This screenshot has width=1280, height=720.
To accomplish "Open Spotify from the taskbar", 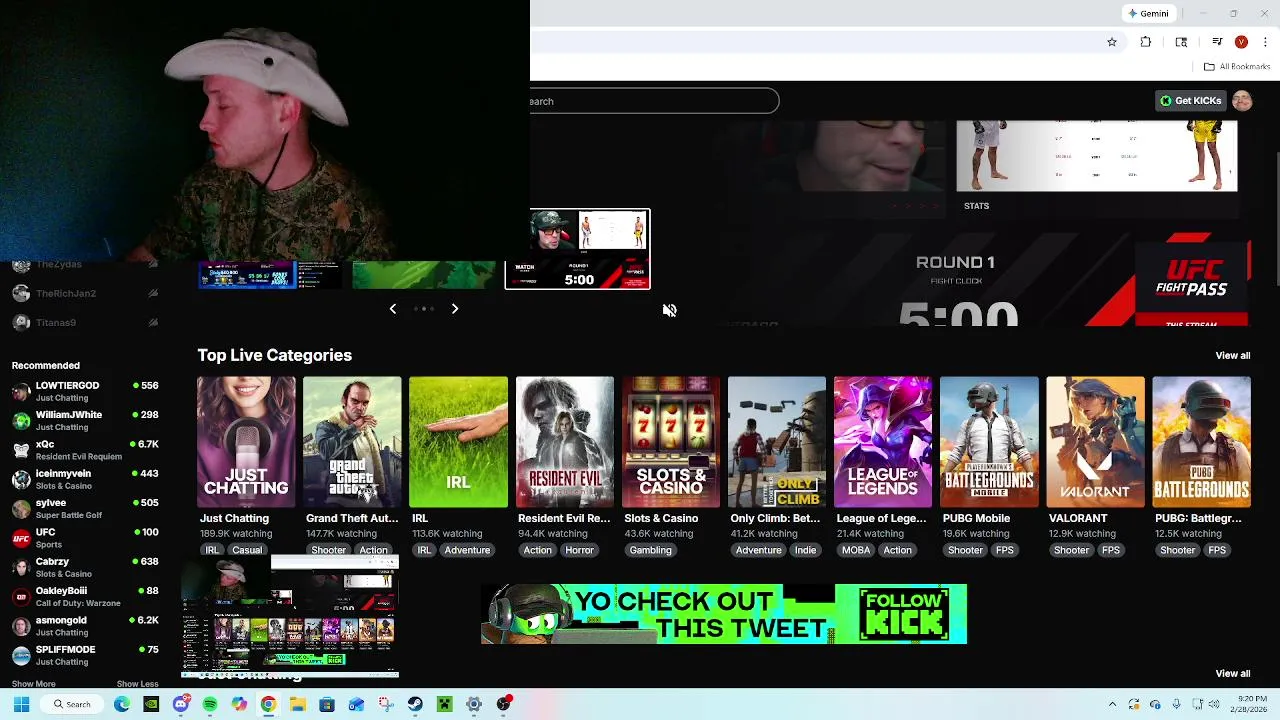I will [210, 705].
